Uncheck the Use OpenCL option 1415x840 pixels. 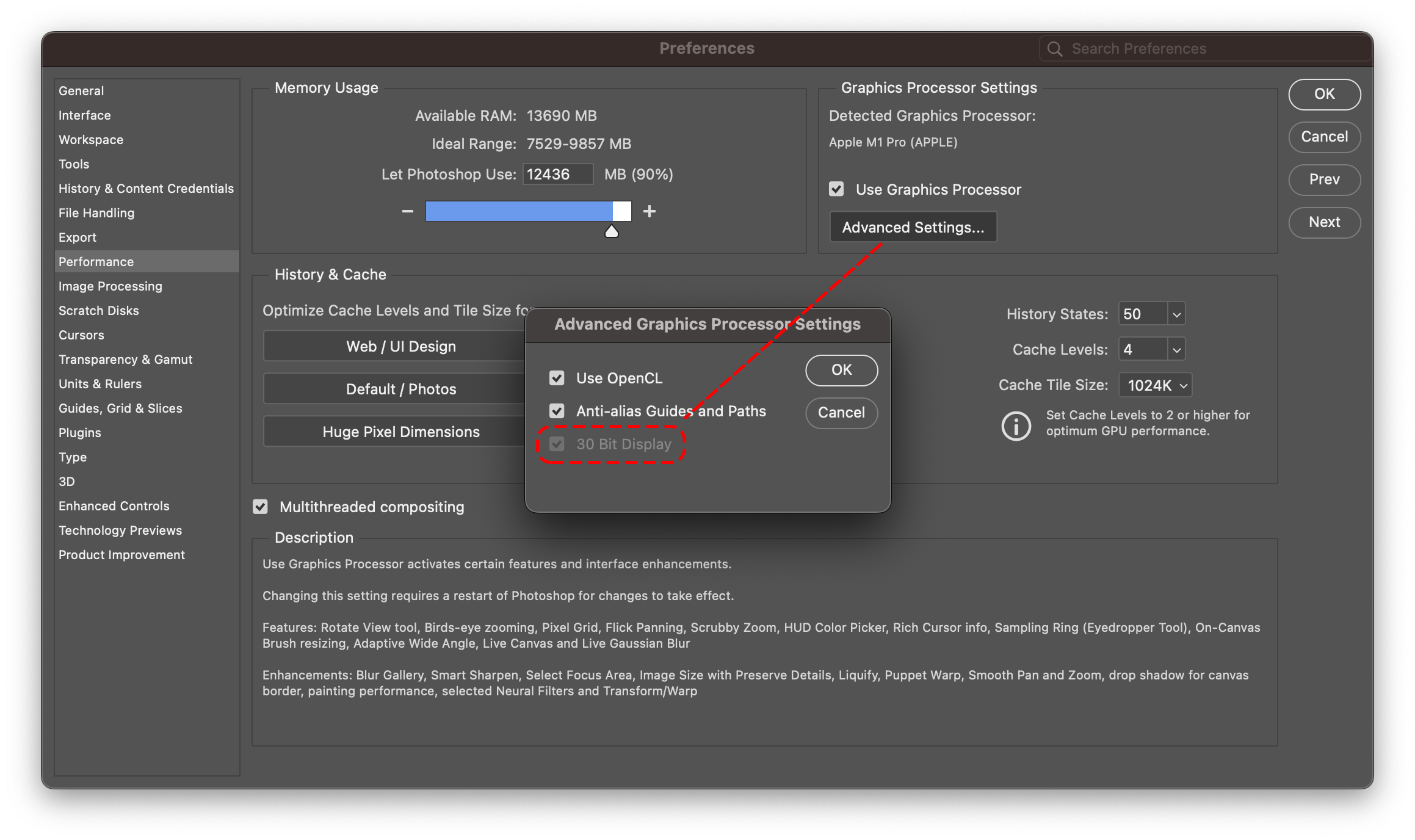(x=557, y=378)
